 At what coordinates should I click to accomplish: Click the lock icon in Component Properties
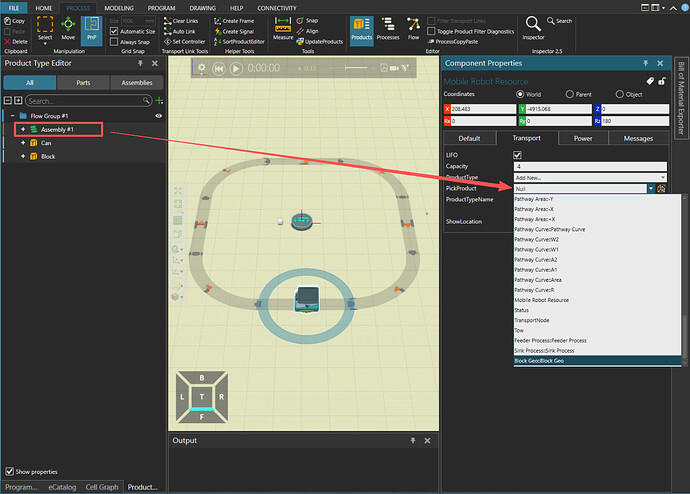(663, 80)
